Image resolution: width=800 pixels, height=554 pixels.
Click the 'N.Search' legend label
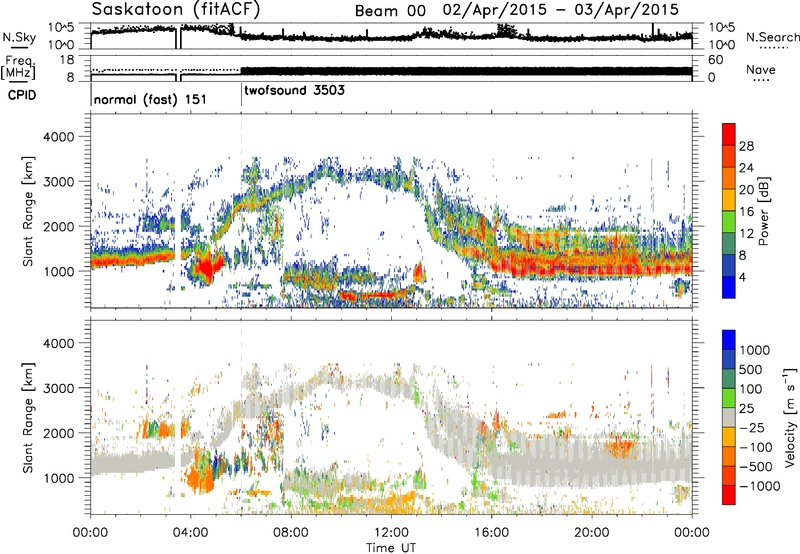click(772, 37)
